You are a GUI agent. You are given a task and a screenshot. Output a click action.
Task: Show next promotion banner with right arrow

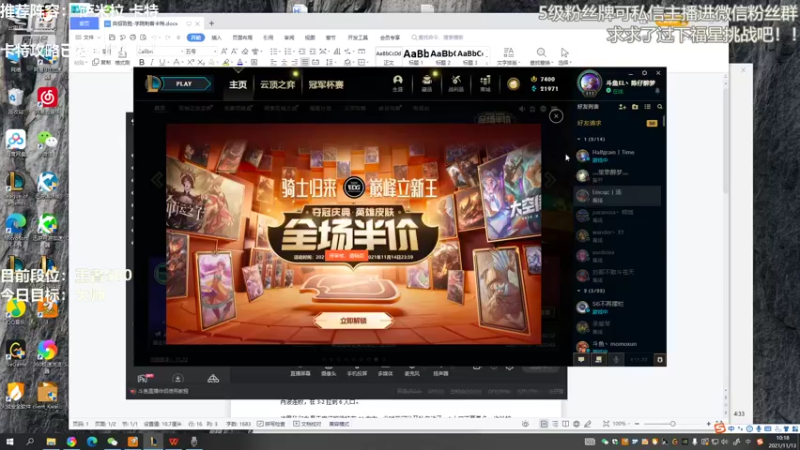coord(550,180)
